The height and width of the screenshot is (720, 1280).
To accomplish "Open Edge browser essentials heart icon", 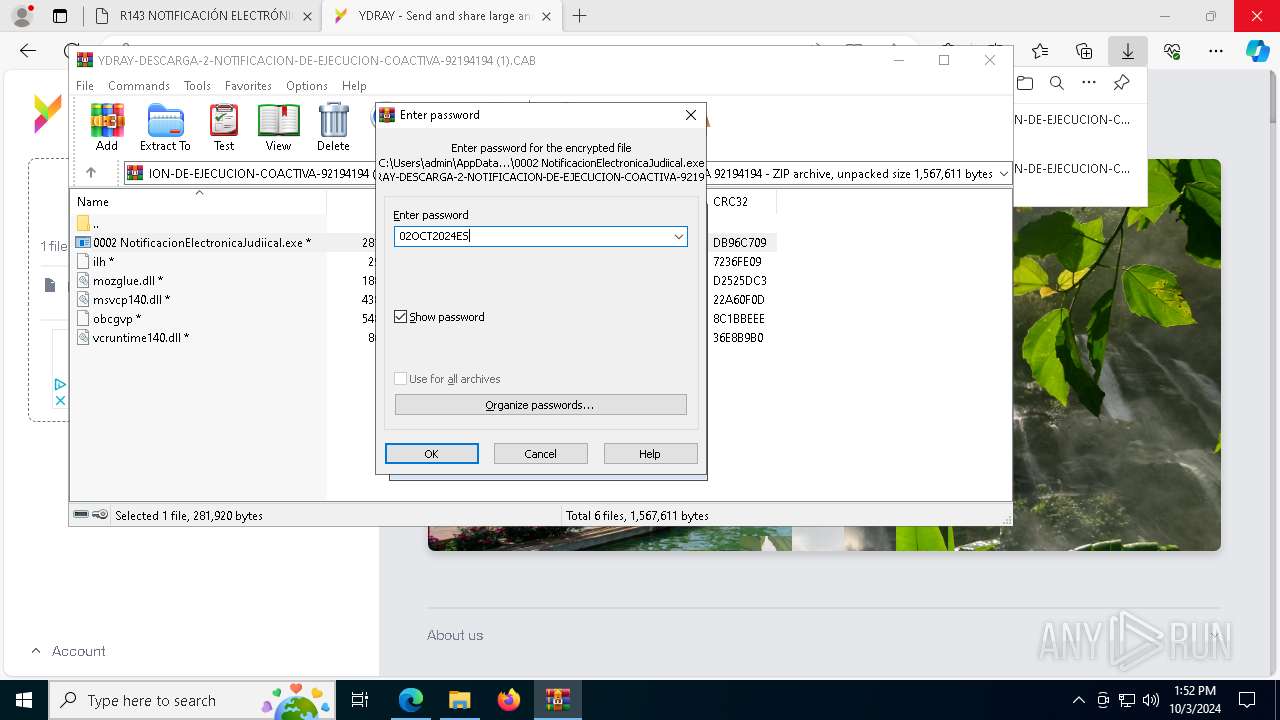I will (1172, 51).
